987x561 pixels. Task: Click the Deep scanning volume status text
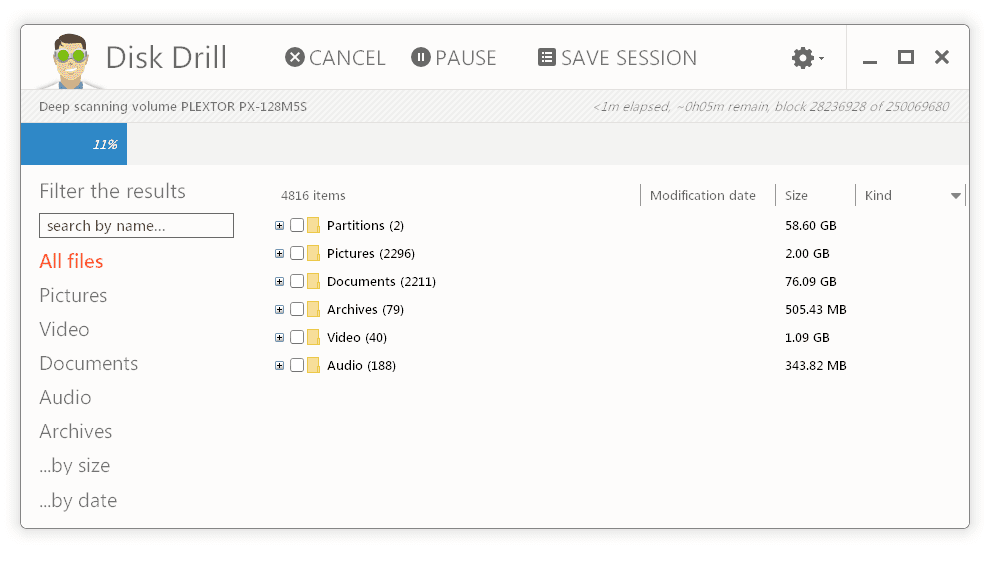coord(173,106)
